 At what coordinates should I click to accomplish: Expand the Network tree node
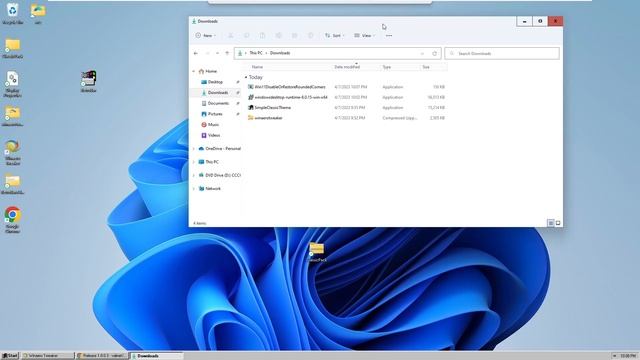click(193, 189)
